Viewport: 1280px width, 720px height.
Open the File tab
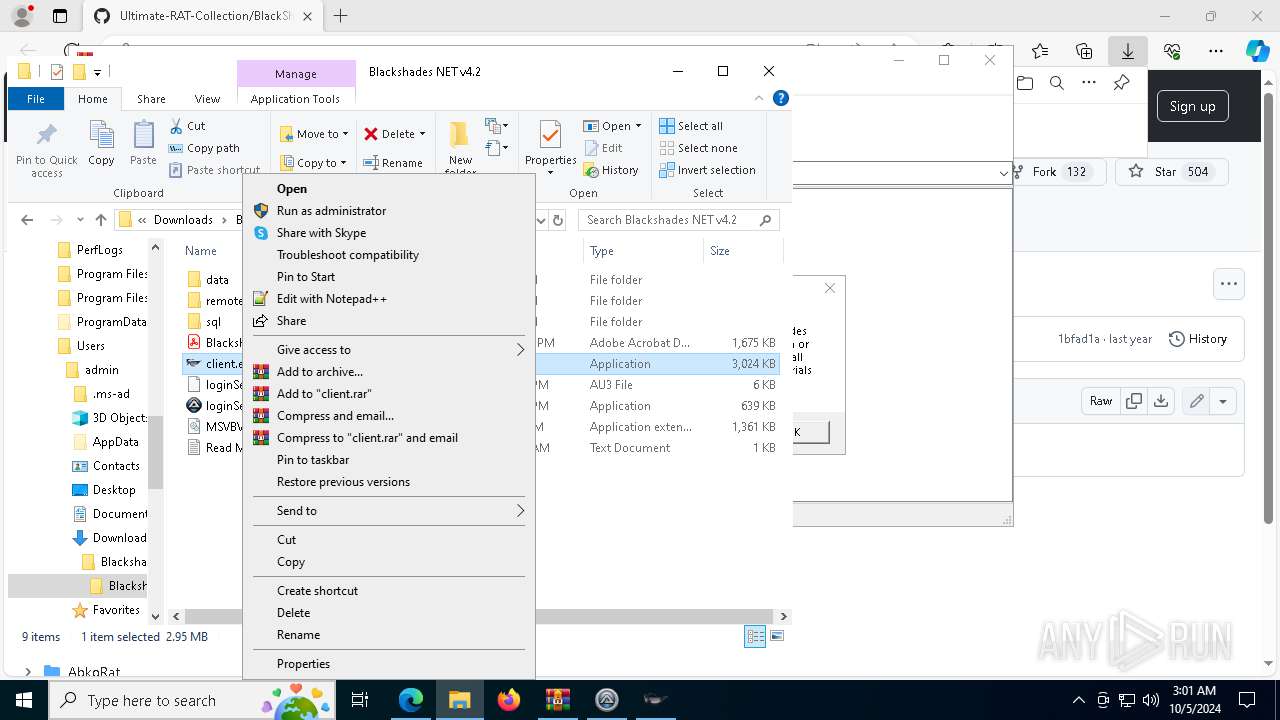(36, 99)
